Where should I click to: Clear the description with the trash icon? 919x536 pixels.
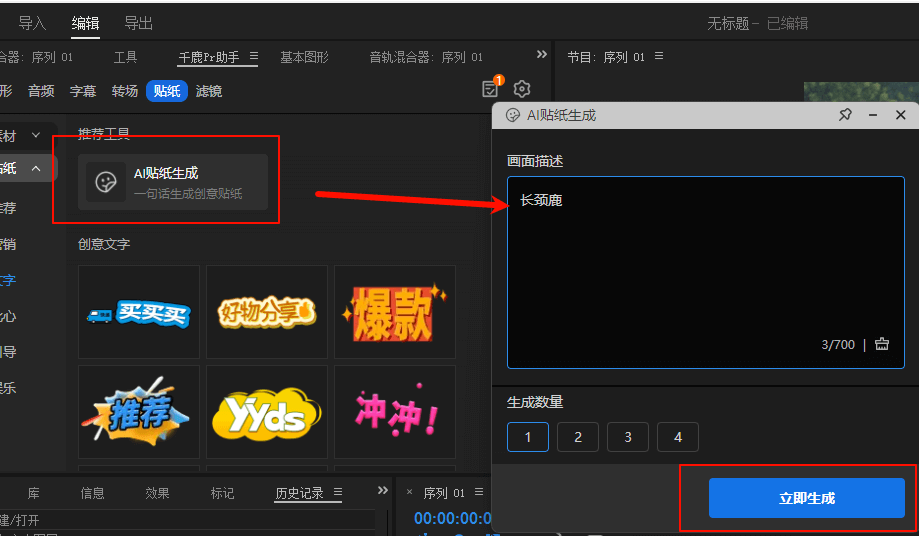(881, 344)
